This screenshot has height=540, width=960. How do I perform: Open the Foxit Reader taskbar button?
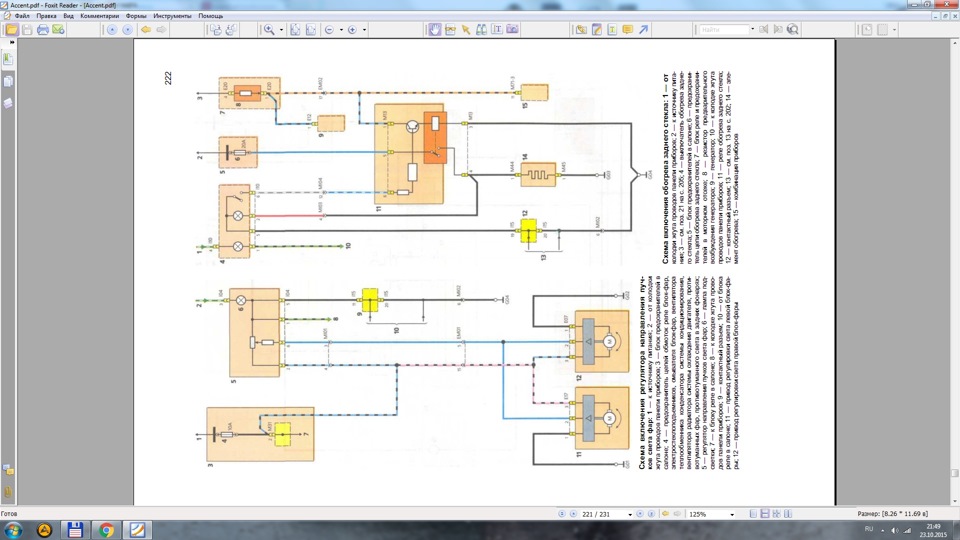(x=137, y=530)
